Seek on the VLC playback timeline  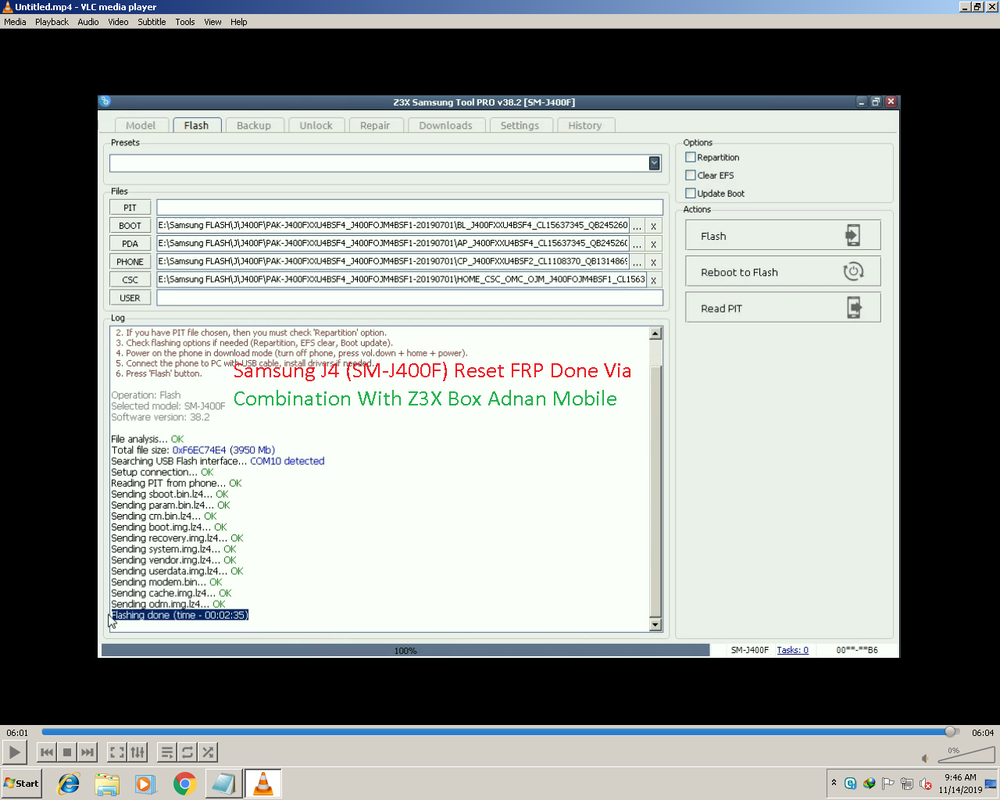(499, 732)
